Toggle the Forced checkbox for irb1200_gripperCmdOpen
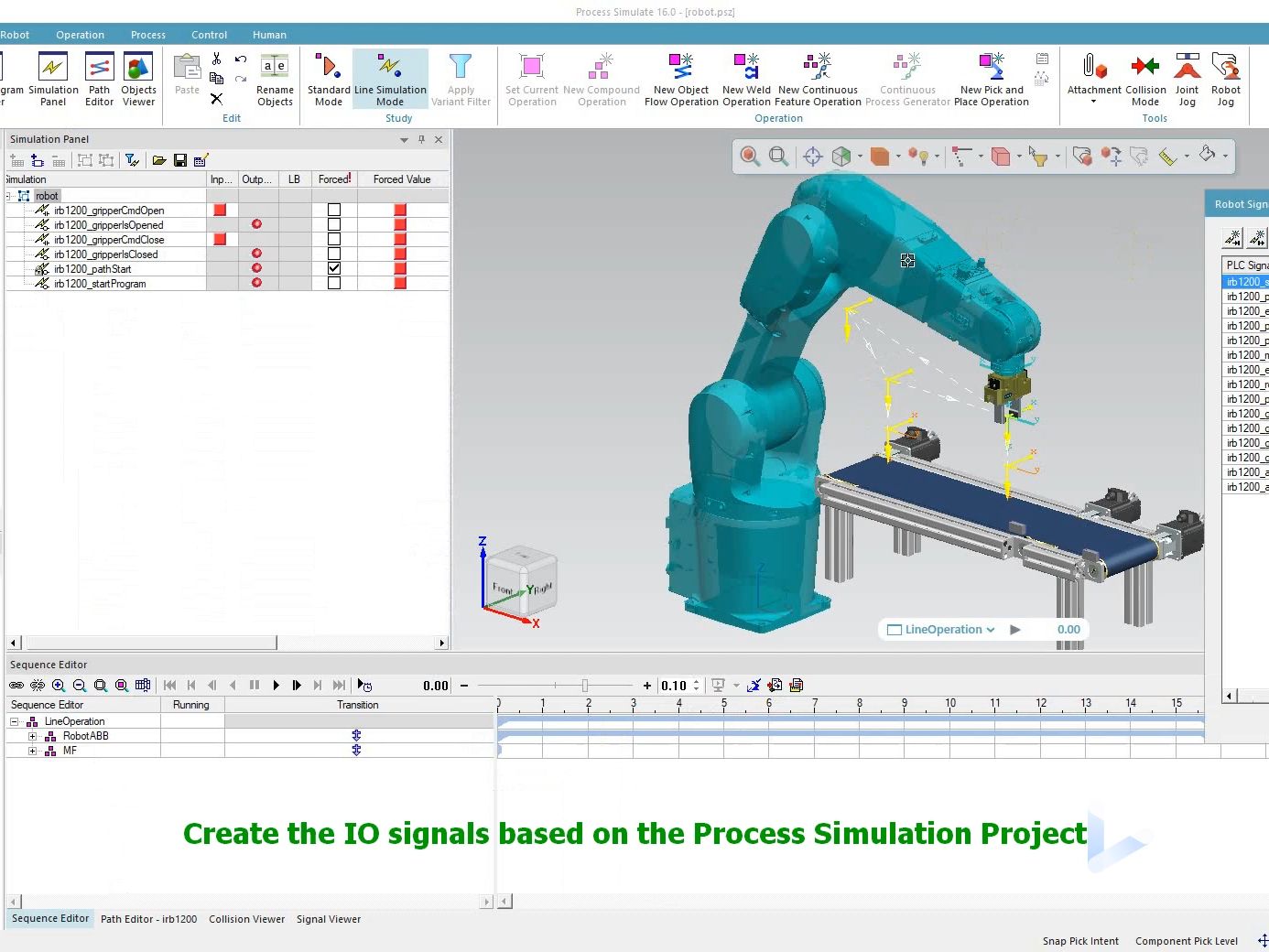1269x952 pixels. (x=333, y=210)
